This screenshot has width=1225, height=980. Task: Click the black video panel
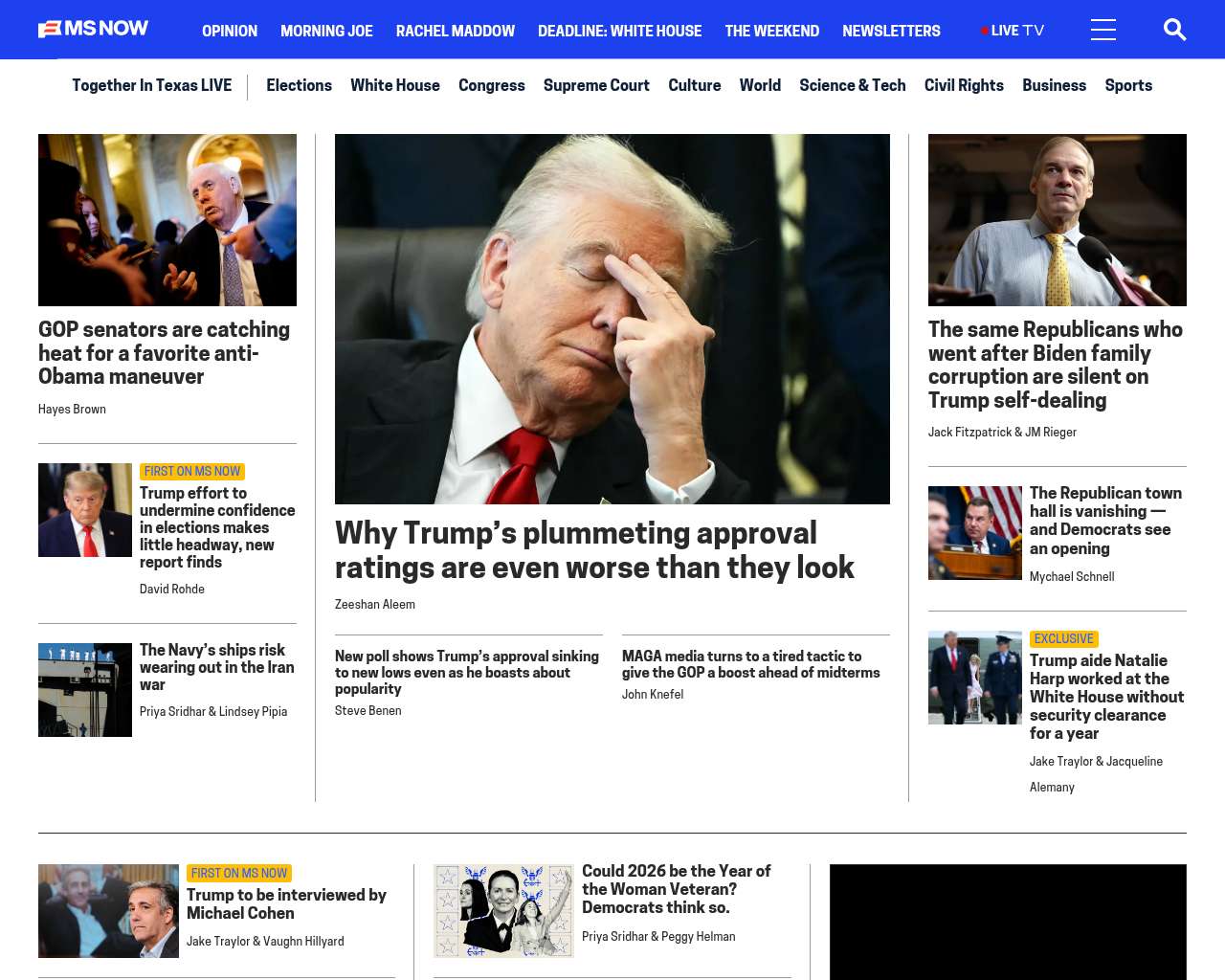pos(1008,922)
